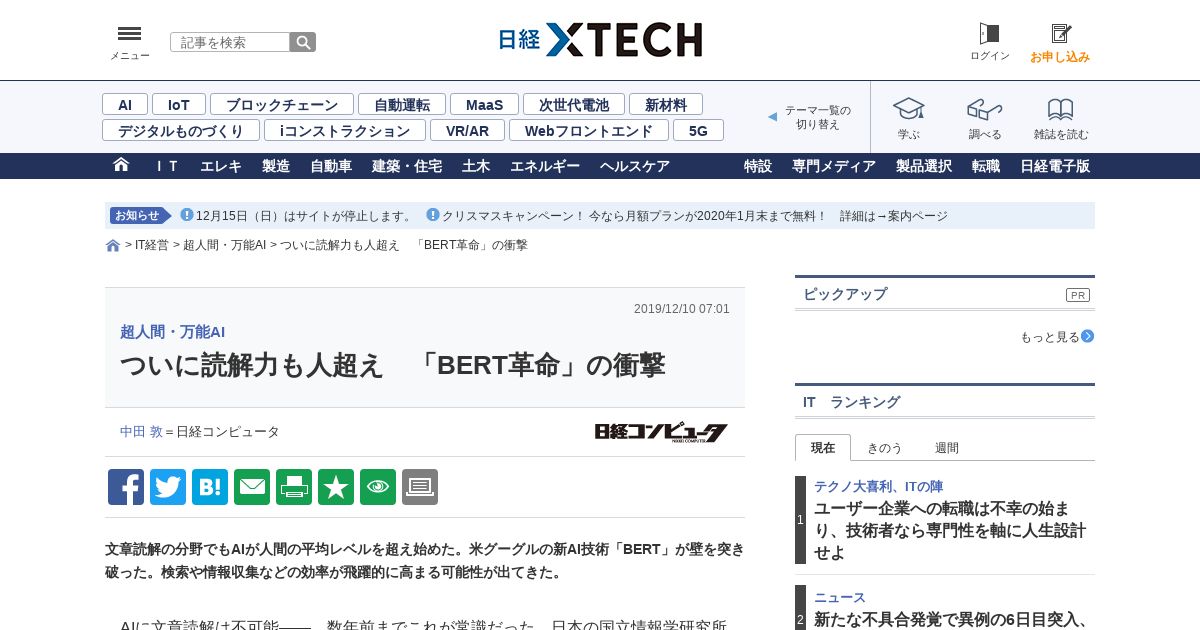Focus the 記事を検索 search field
The width and height of the screenshot is (1200, 630).
coord(230,42)
